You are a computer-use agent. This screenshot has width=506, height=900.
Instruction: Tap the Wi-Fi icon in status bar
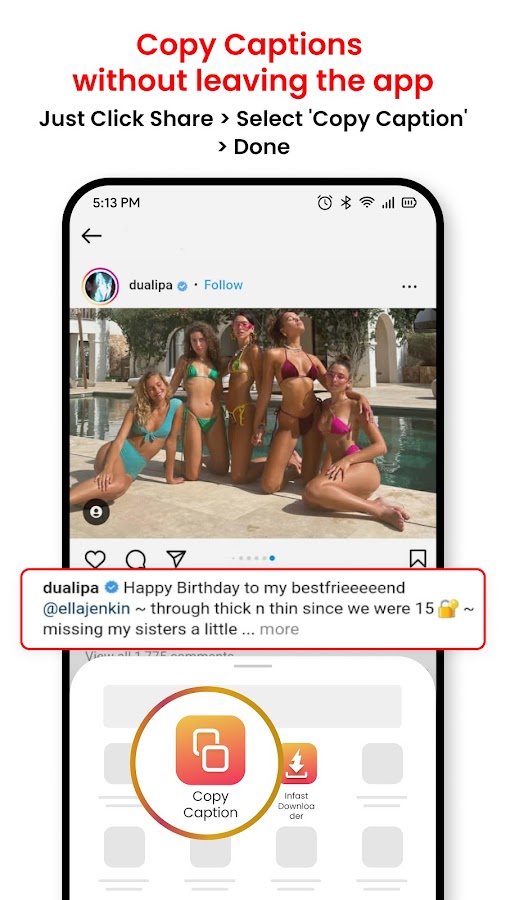click(366, 202)
